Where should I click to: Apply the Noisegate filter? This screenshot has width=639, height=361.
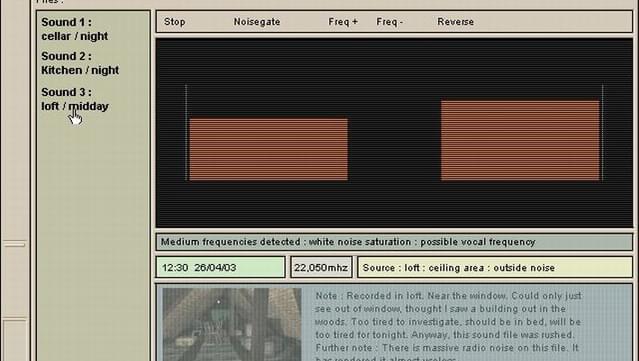point(257,22)
